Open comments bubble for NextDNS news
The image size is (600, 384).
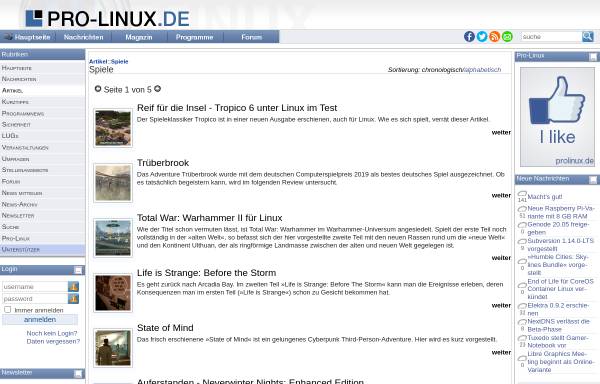[522, 322]
